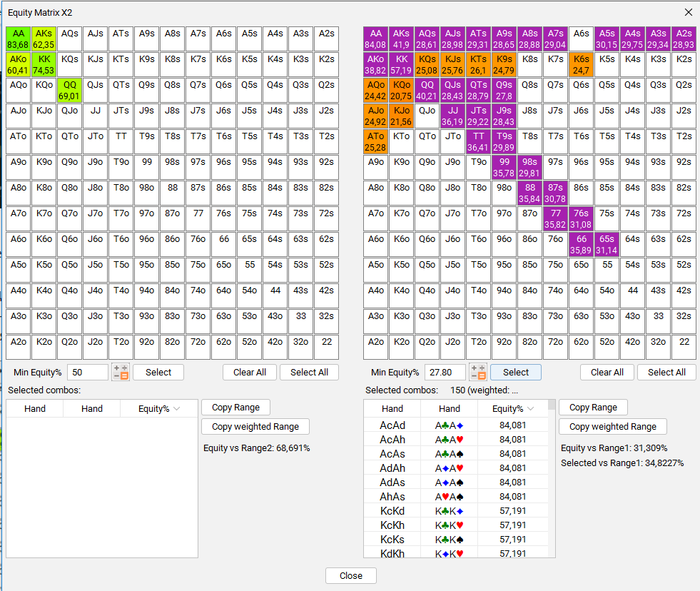Click KJo 21,56 cell in right matrix

(401, 116)
